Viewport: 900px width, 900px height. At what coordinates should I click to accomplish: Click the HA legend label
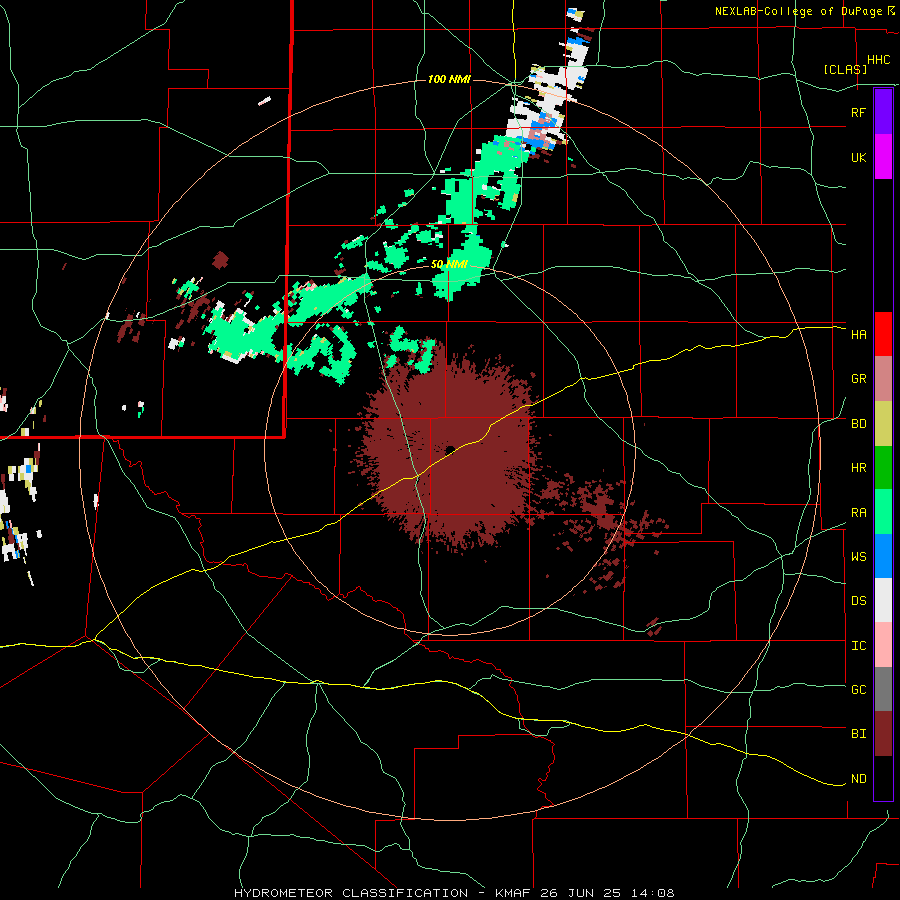(859, 335)
